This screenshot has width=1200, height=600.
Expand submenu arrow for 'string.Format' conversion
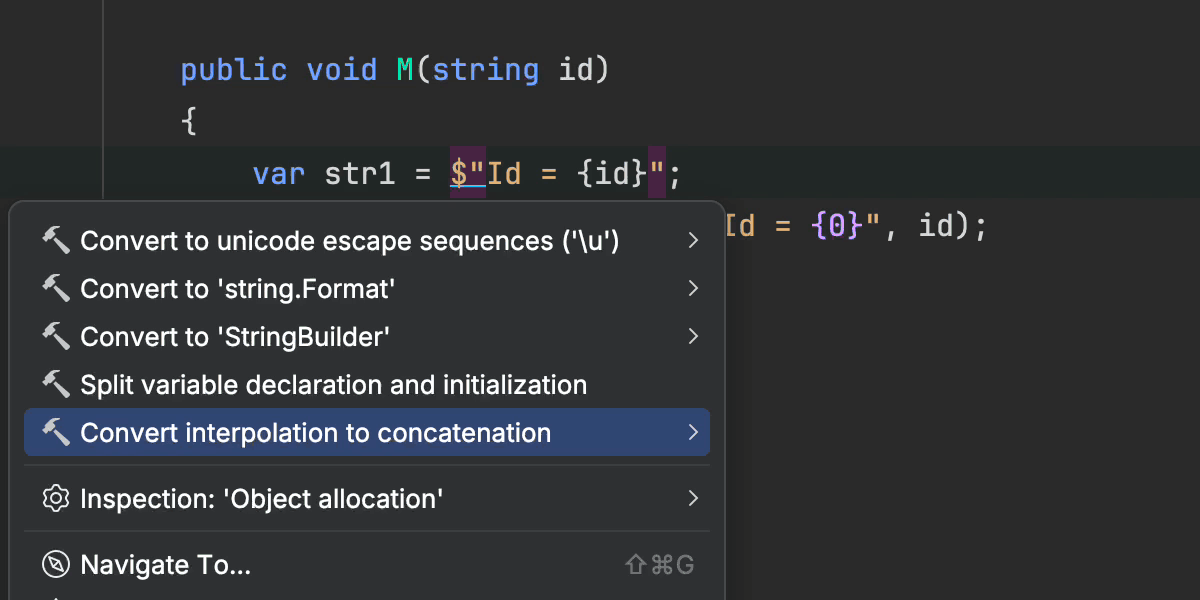tap(693, 288)
